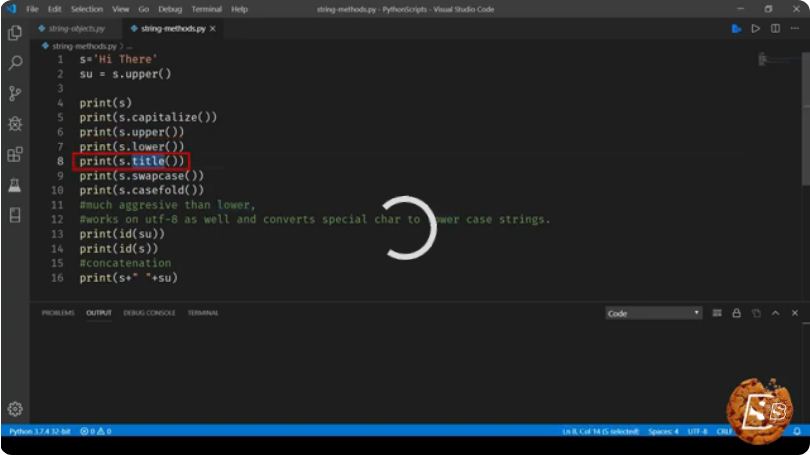Click the editor vertical scrollbar
The height and width of the screenshot is (455, 810).
pos(806,119)
